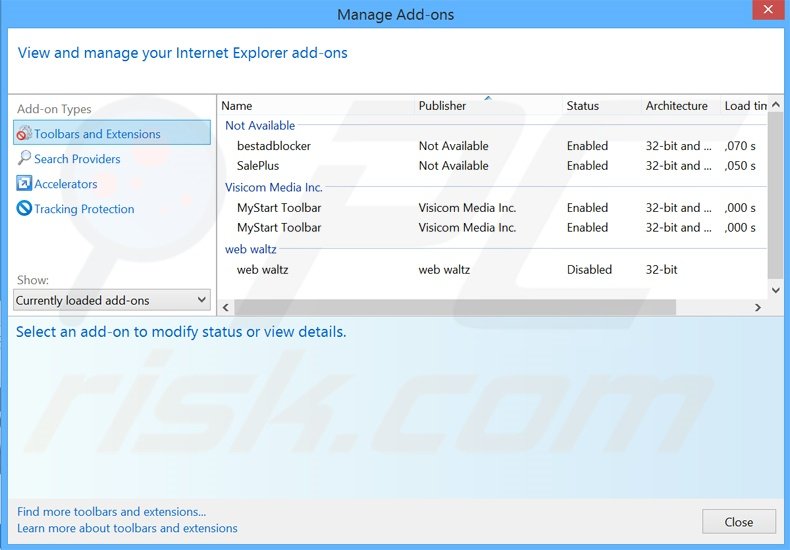Sort list by Load time column header
The height and width of the screenshot is (550, 790).
click(x=744, y=106)
